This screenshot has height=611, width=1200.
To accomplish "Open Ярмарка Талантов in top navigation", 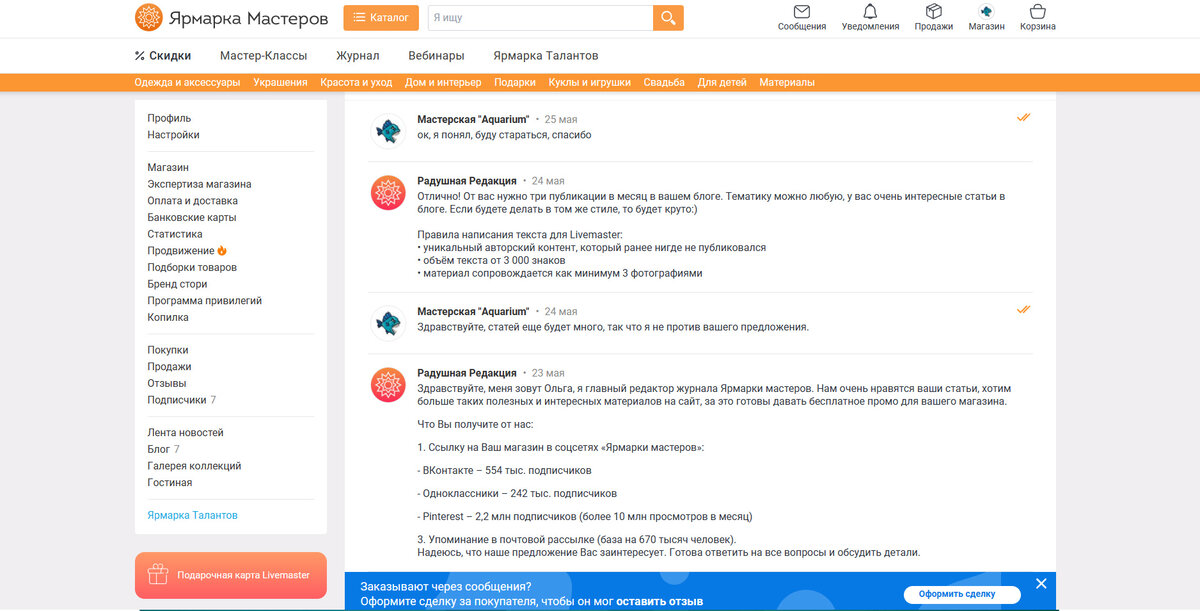I will [x=546, y=56].
